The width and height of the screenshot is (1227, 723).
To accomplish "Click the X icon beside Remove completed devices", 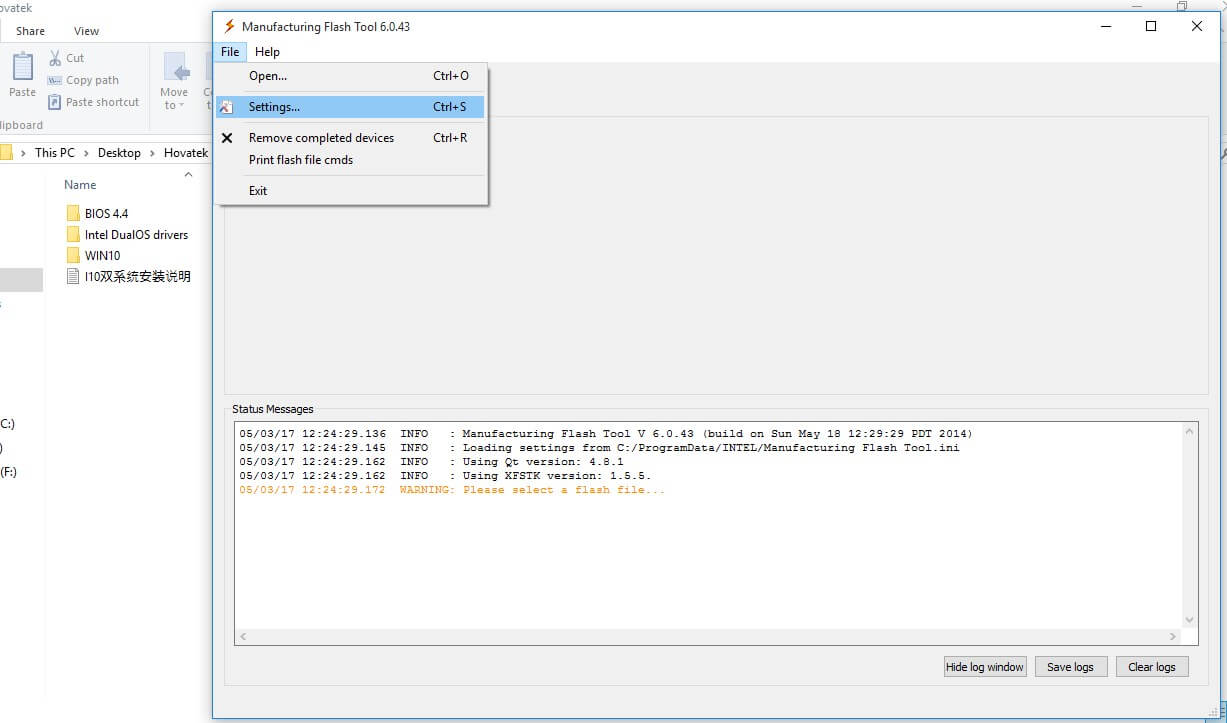I will [228, 137].
